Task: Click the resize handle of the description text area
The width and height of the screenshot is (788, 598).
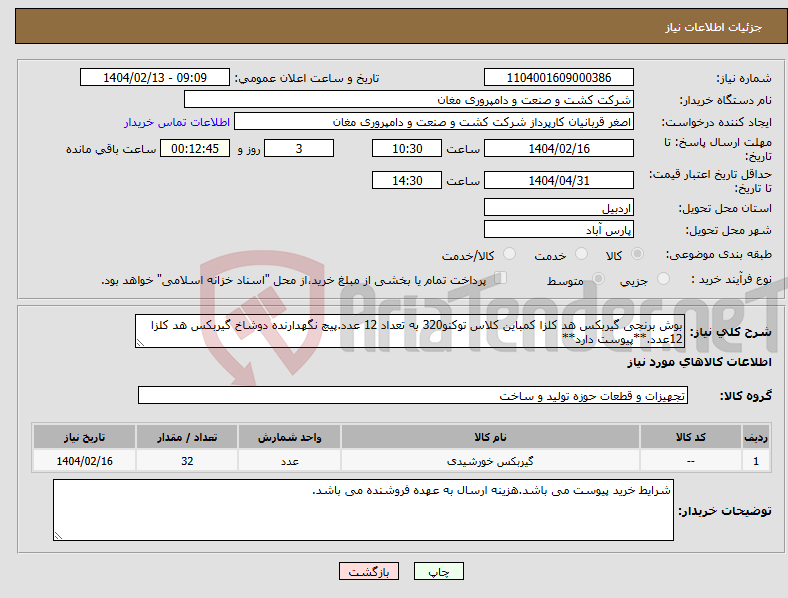Action: [x=140, y=343]
